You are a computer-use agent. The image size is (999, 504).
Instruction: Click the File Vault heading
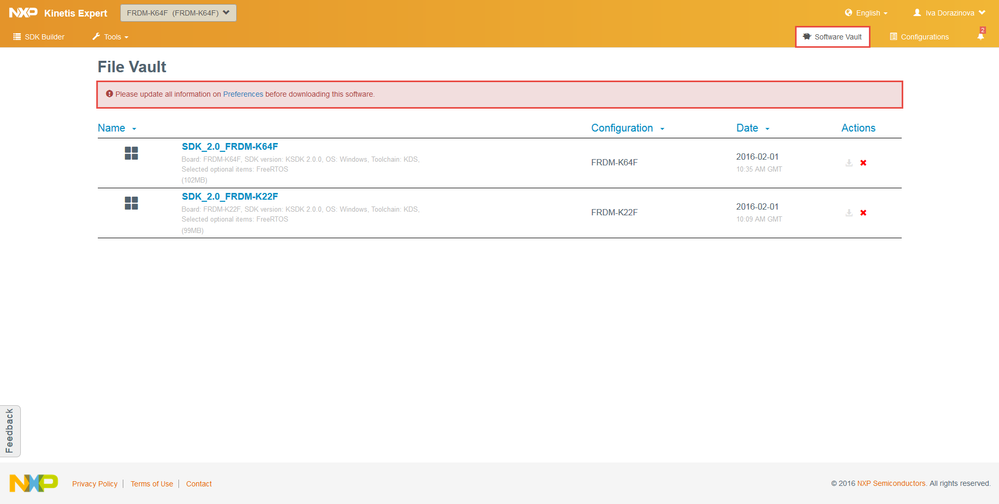(x=132, y=67)
